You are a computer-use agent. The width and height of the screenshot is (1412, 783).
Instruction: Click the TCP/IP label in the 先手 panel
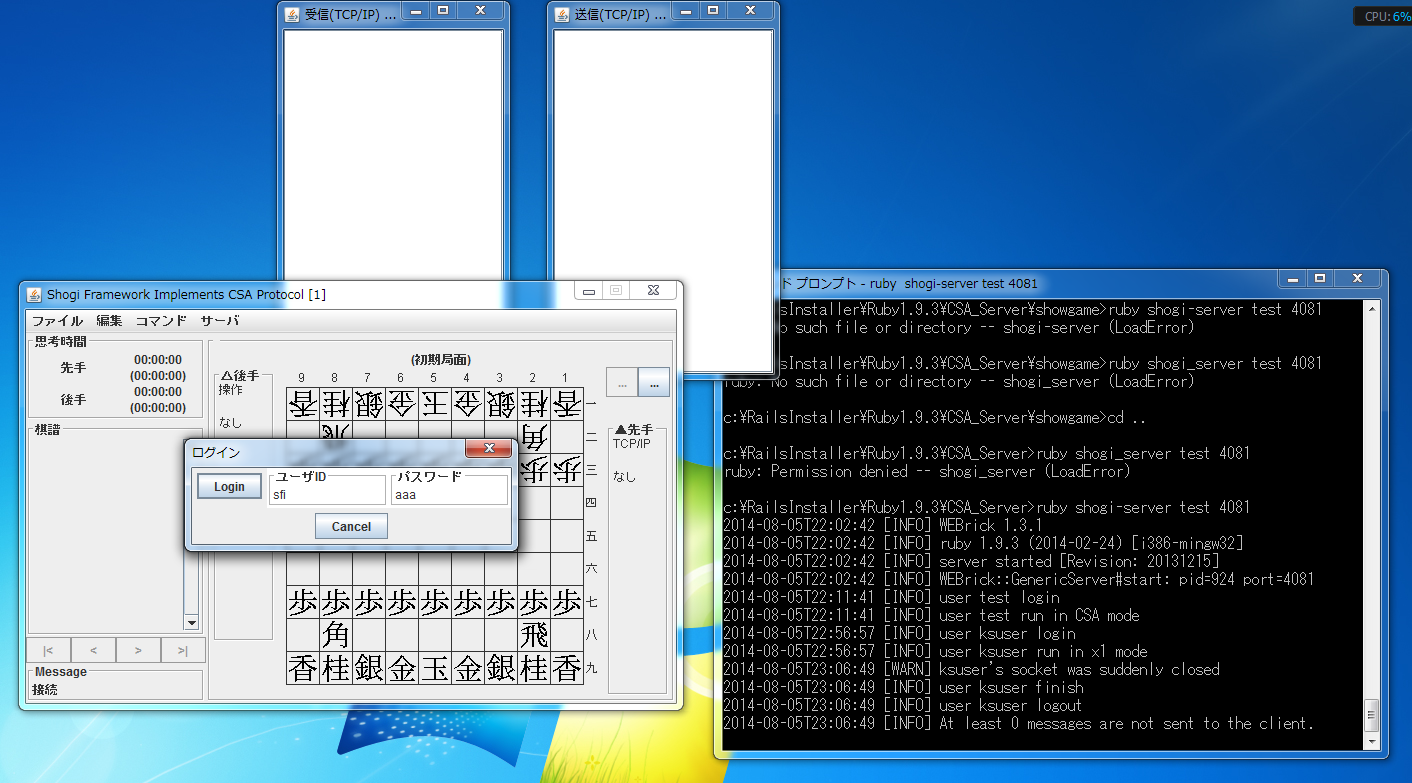pos(632,443)
